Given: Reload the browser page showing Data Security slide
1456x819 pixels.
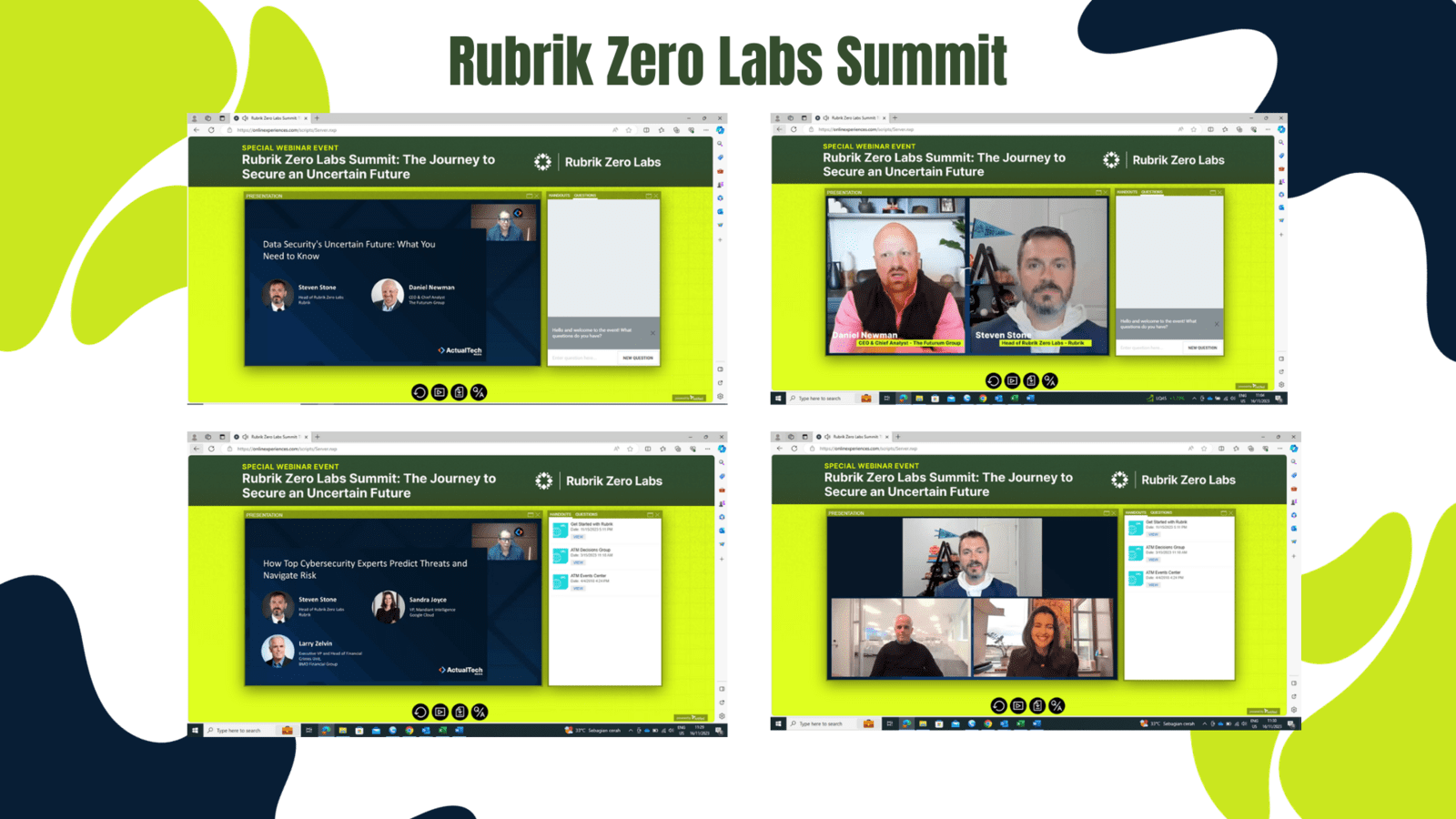Looking at the screenshot, I should point(211,130).
